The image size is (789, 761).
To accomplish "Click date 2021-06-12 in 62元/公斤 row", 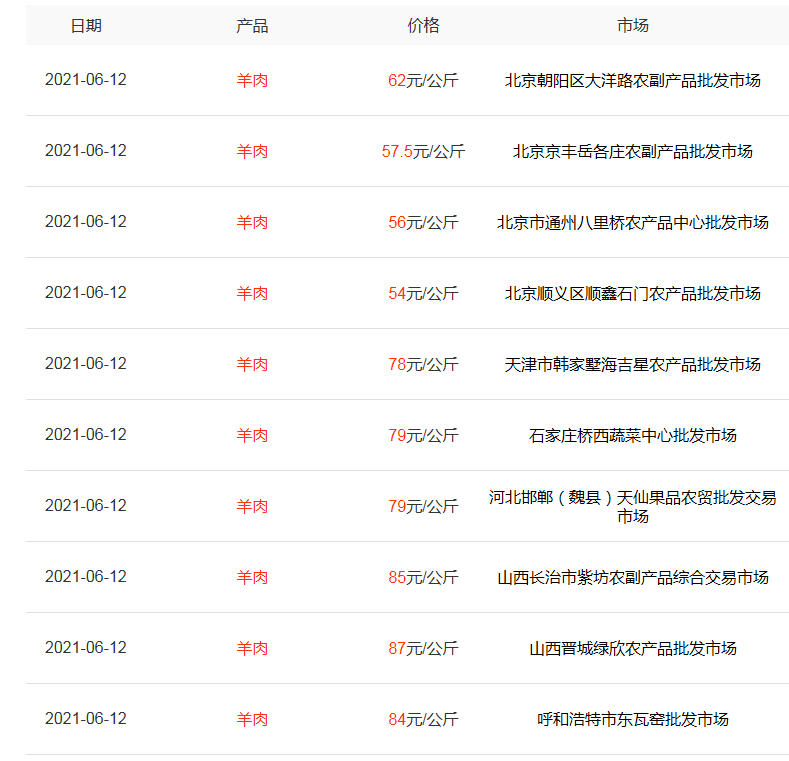I will 86,80.
